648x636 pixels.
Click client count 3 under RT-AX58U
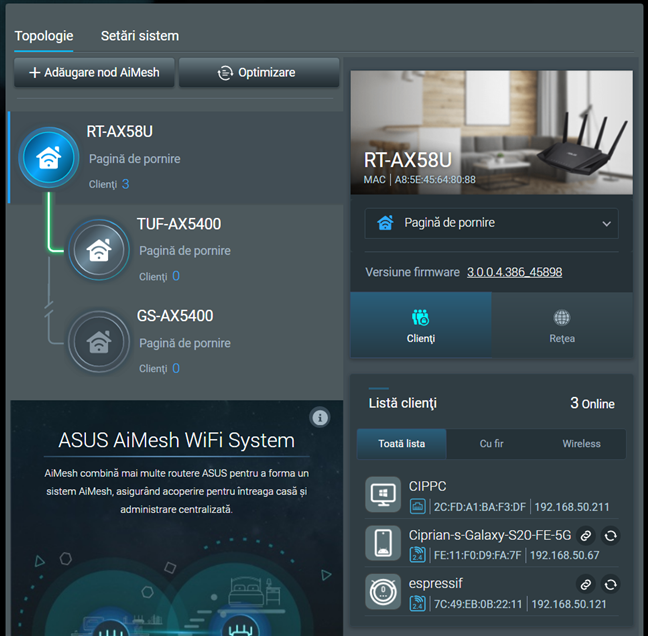tap(126, 184)
